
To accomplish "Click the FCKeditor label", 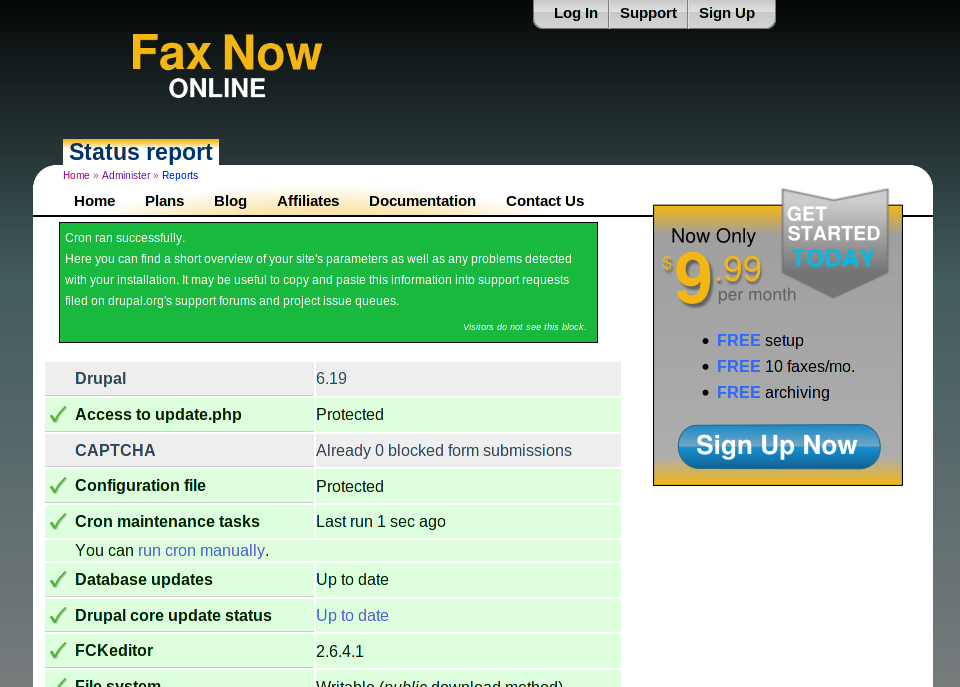I will click(114, 650).
